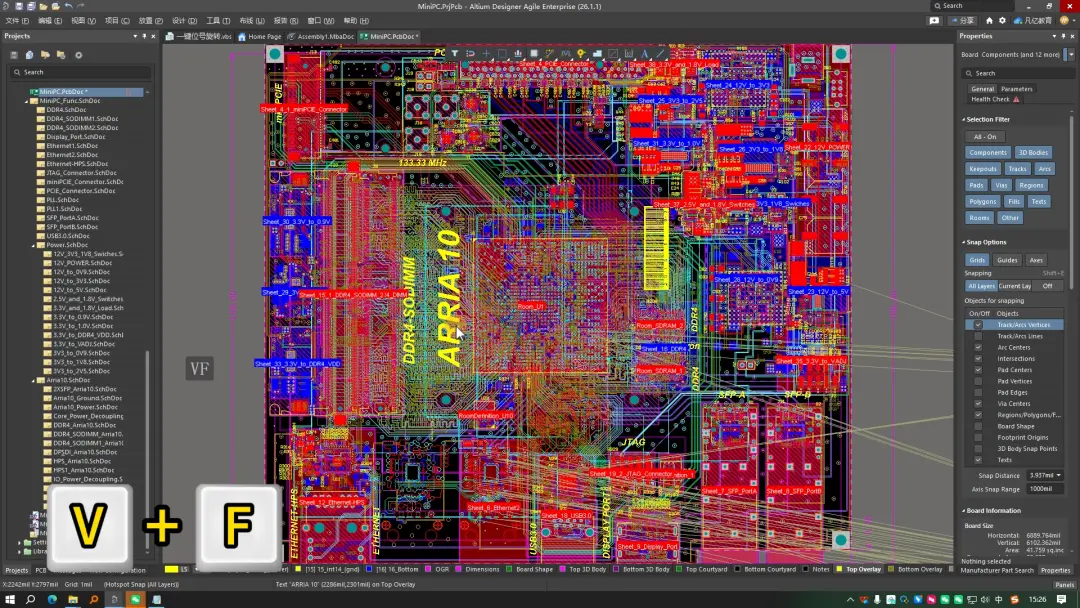Click the All - On filter button
Screen dimensions: 1080x608
click(x=985, y=136)
